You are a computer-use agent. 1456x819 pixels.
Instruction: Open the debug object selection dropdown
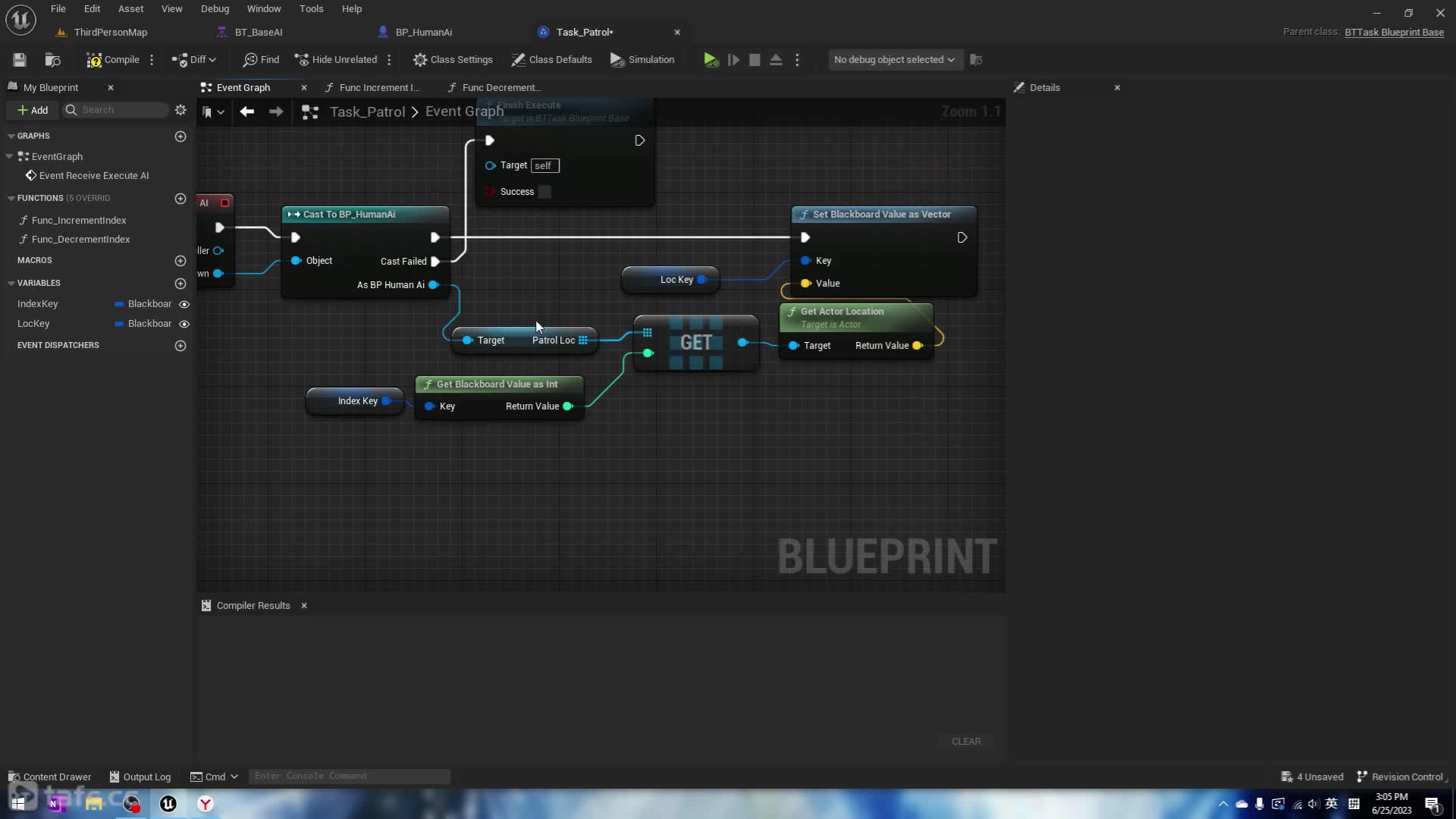click(894, 60)
